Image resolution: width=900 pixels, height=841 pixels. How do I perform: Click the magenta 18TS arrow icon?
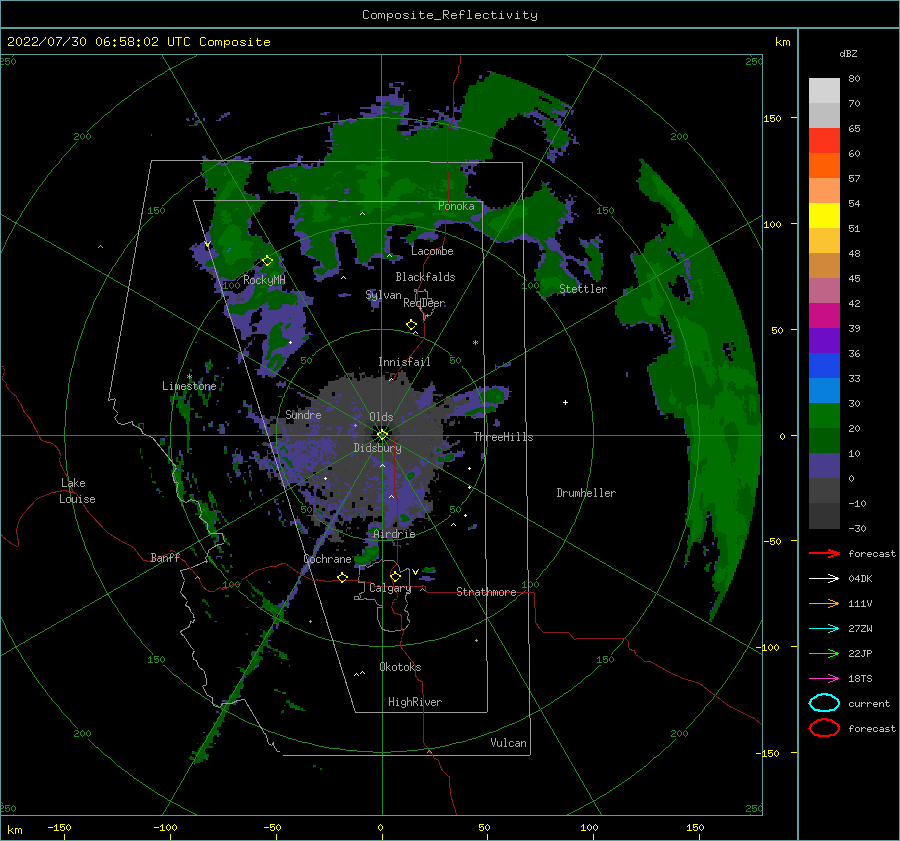click(824, 679)
